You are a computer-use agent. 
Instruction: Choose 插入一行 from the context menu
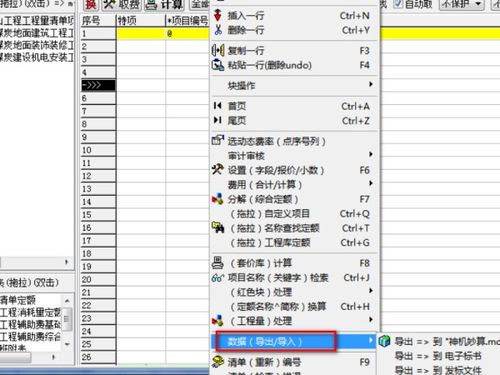click(293, 15)
